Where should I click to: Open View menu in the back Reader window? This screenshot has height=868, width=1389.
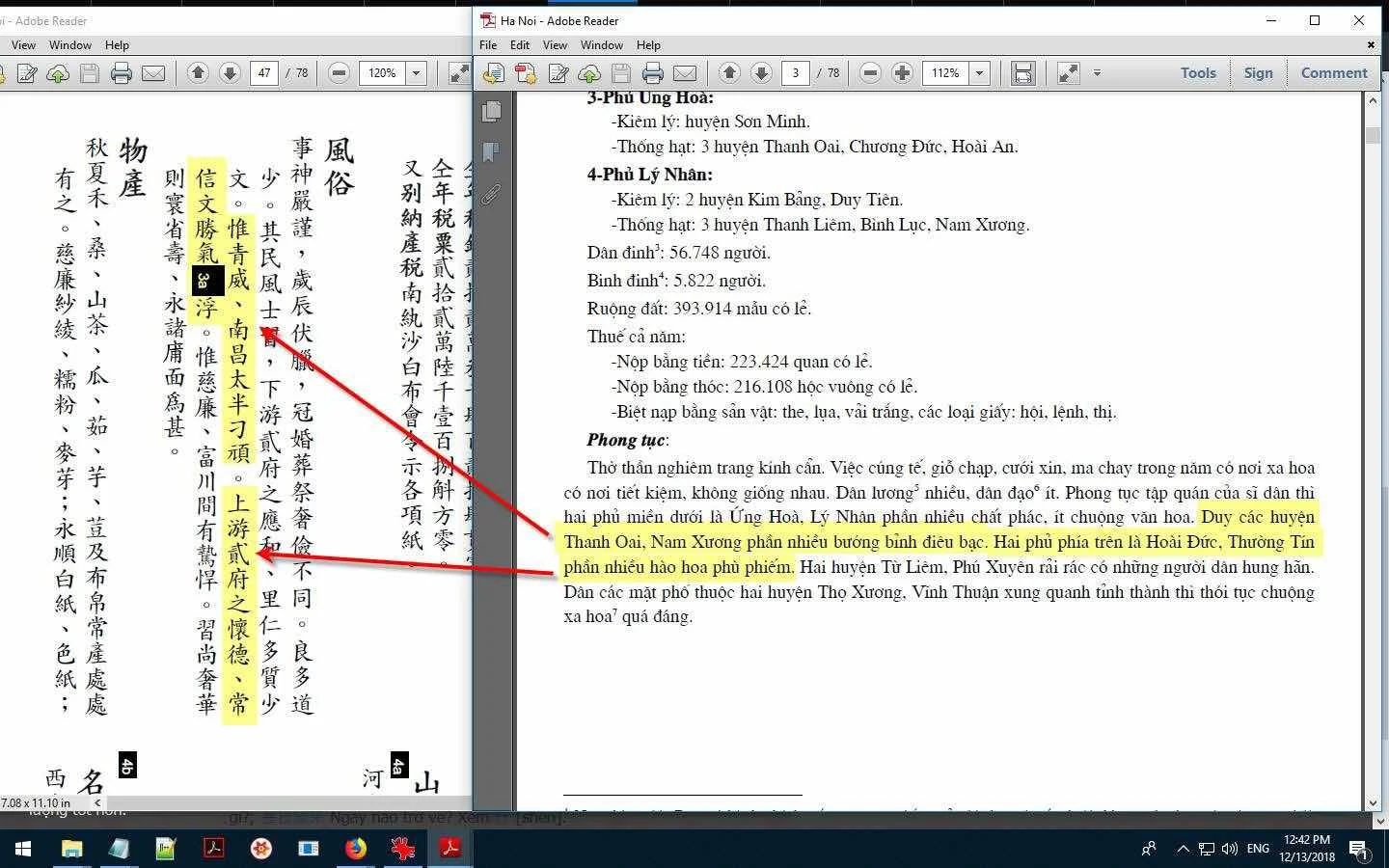[23, 45]
